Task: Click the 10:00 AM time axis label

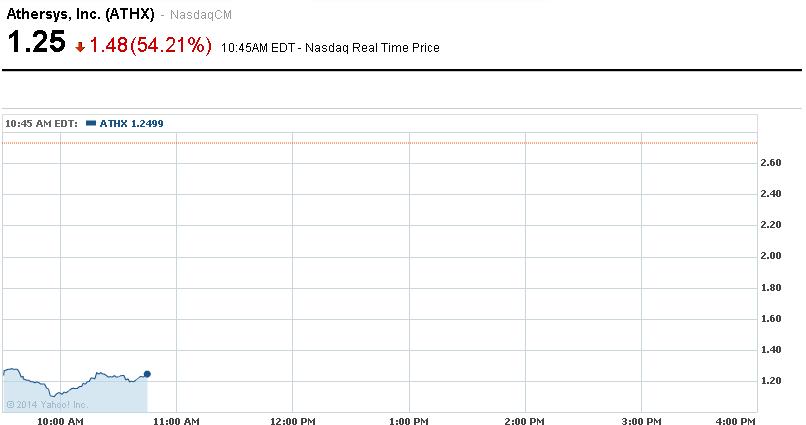Action: (x=61, y=421)
